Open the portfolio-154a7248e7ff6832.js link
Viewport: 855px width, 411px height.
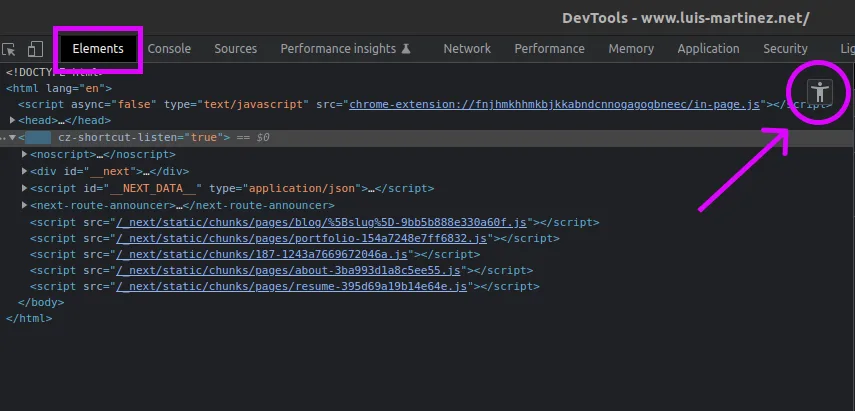point(302,238)
